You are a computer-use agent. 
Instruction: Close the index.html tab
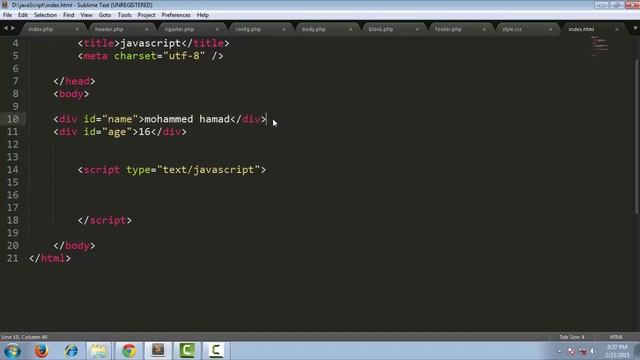(616, 29)
